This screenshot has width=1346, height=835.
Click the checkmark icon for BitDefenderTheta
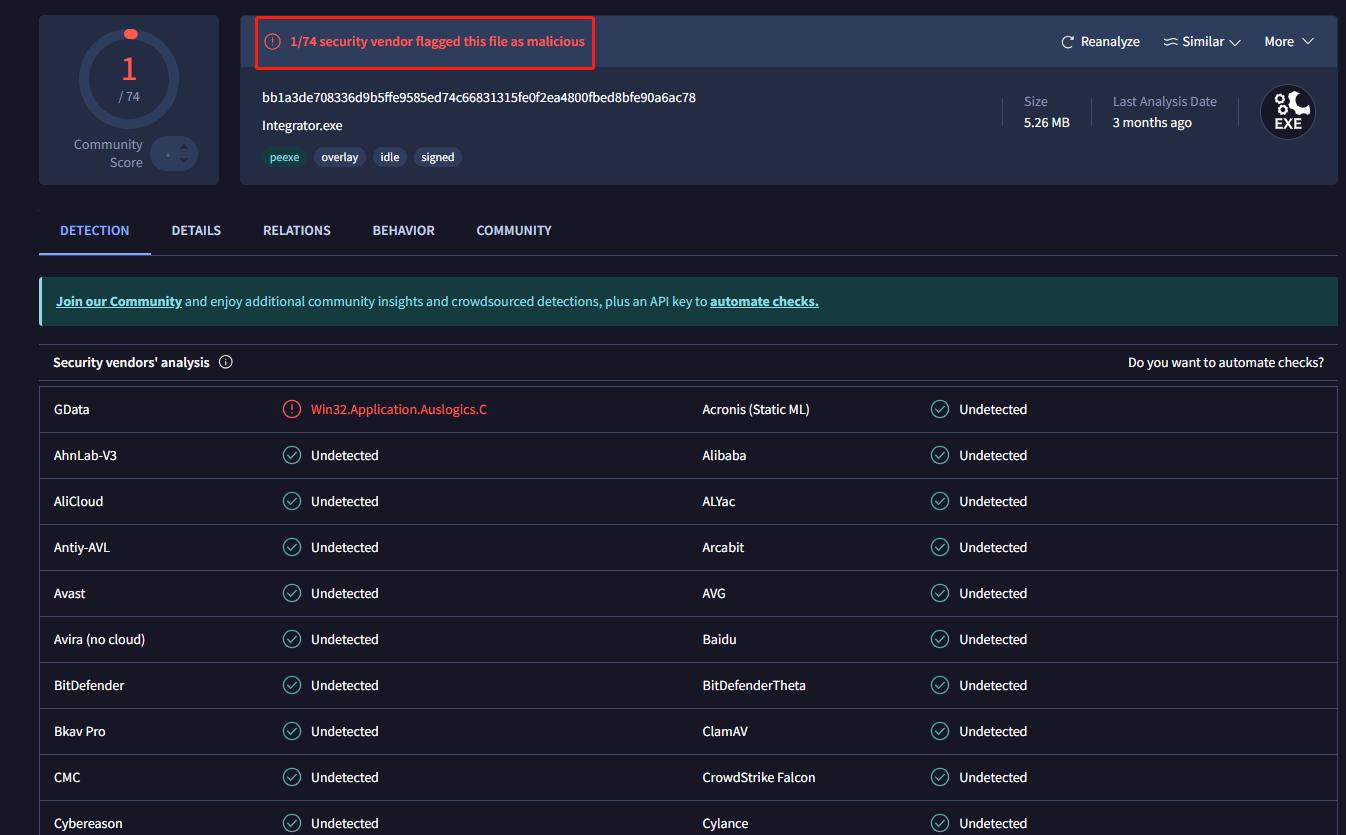coord(940,685)
